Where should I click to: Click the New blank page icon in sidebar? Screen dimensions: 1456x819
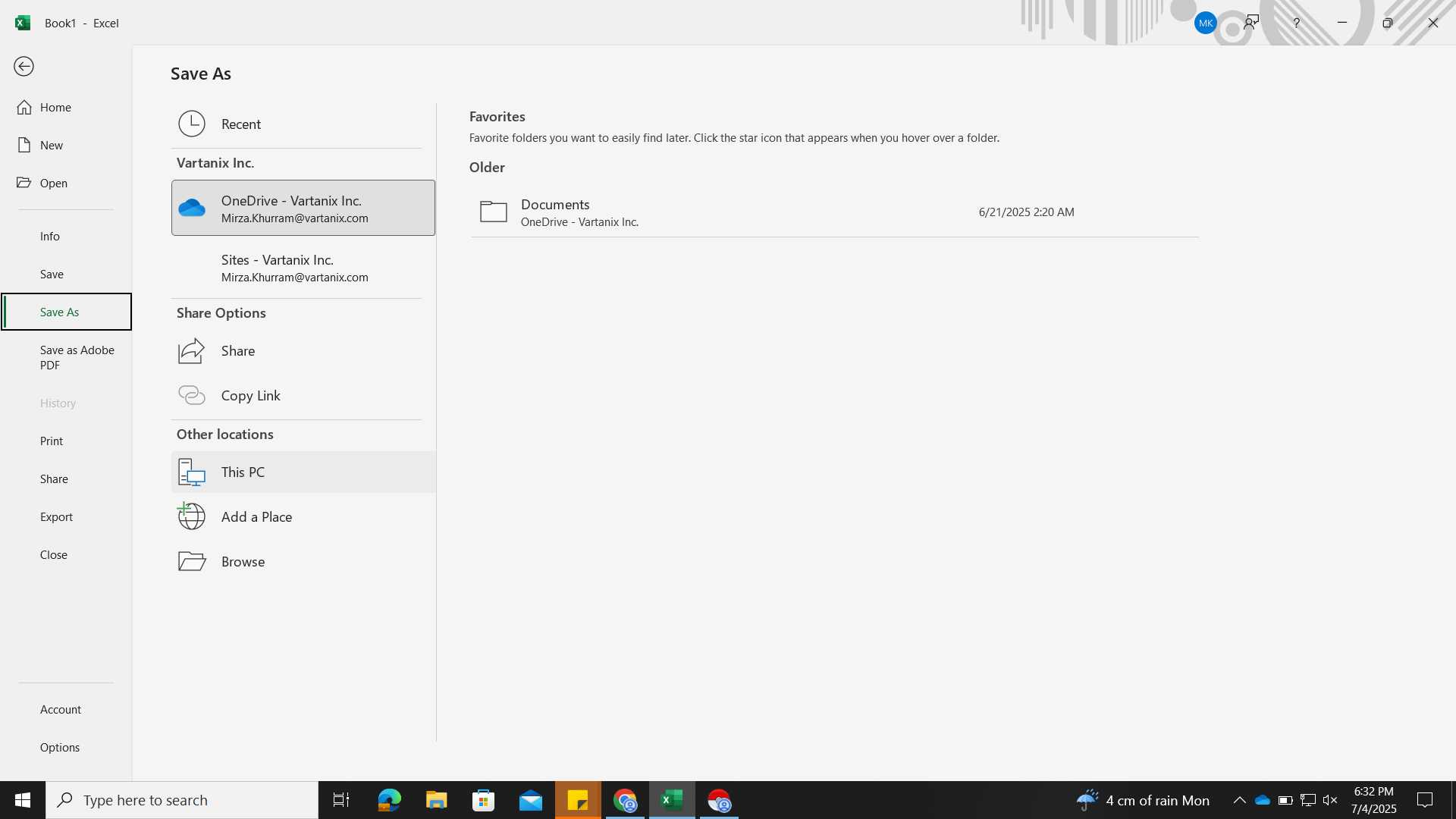tap(24, 145)
